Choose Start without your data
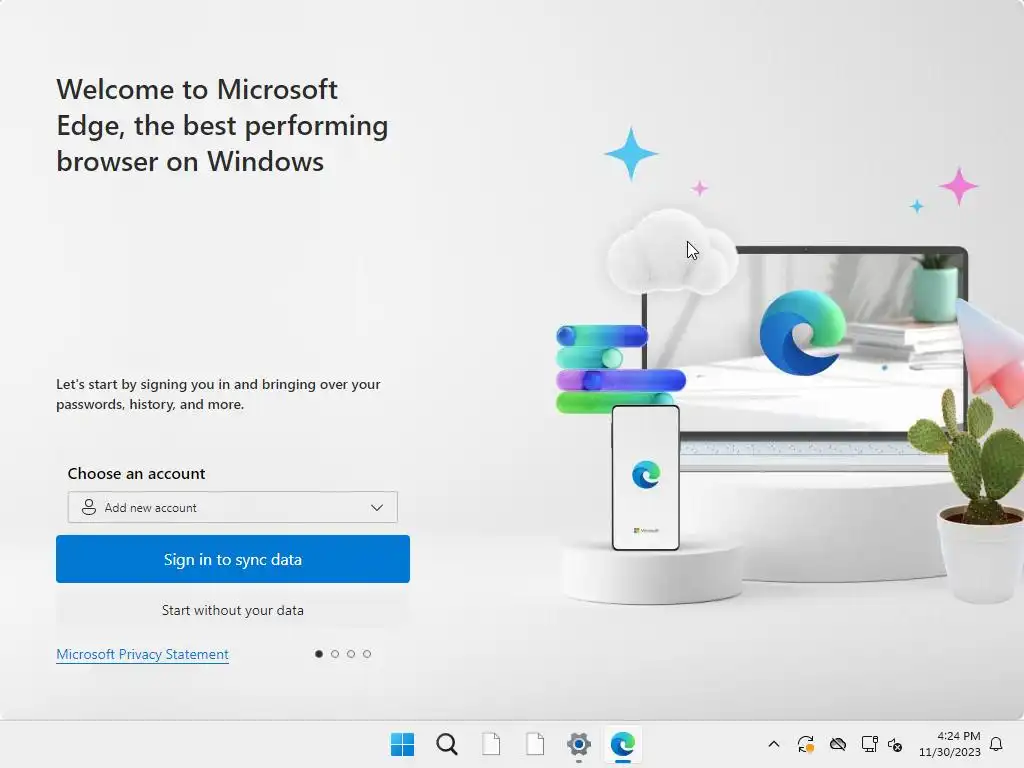 click(232, 610)
